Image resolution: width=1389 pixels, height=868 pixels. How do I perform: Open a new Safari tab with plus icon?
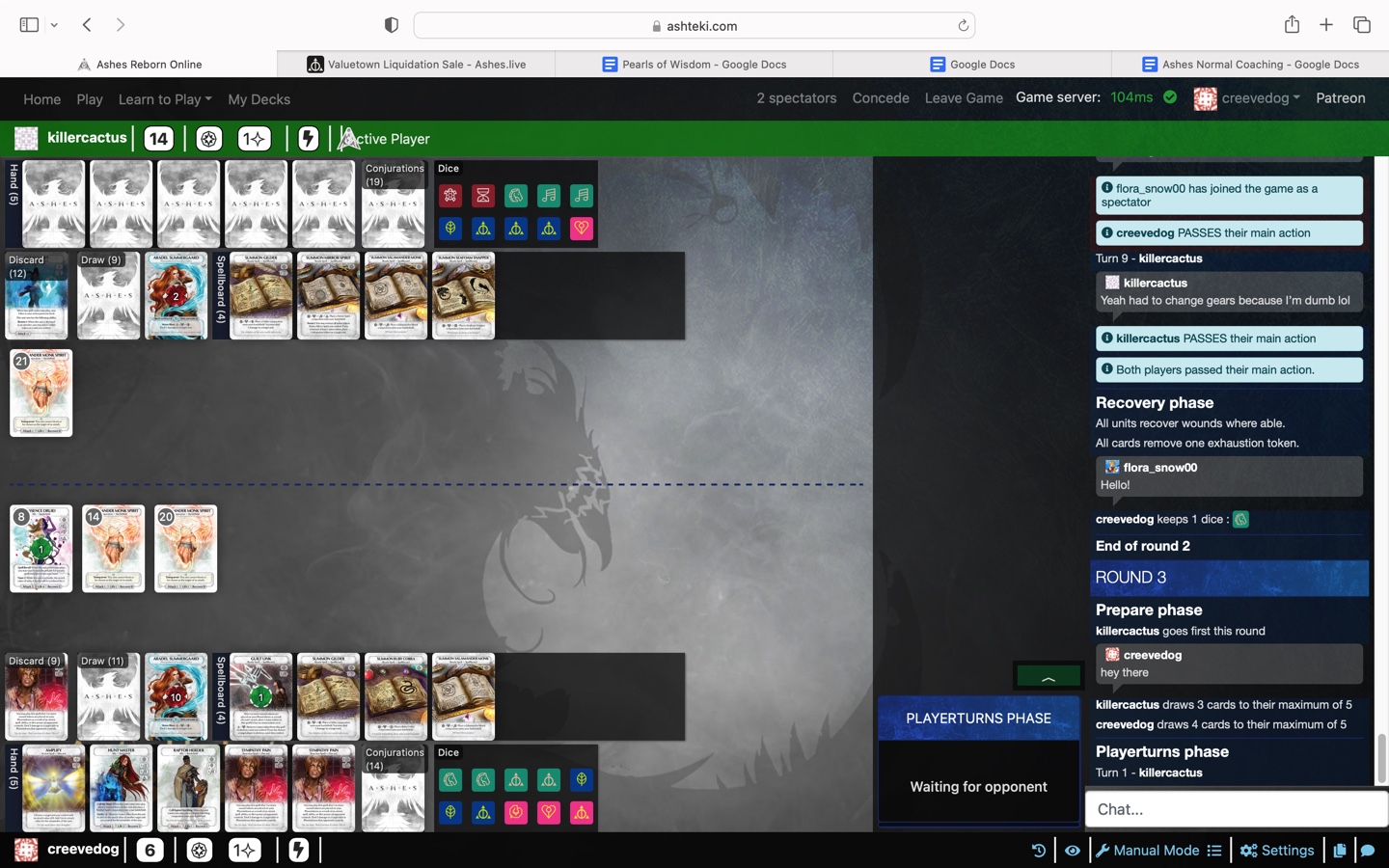click(x=1326, y=25)
